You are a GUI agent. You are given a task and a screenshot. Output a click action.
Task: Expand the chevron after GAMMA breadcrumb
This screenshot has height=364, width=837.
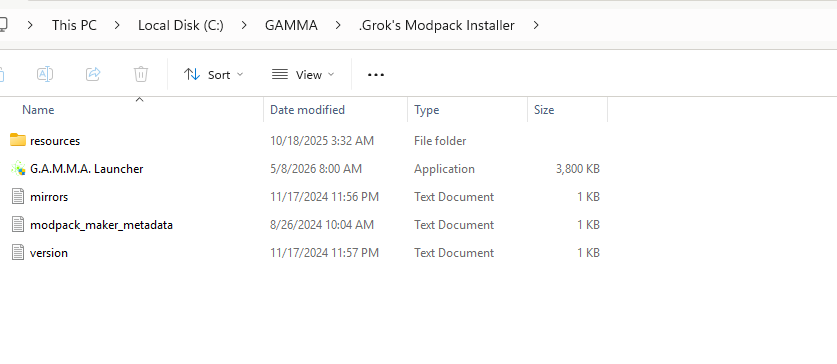coord(338,25)
